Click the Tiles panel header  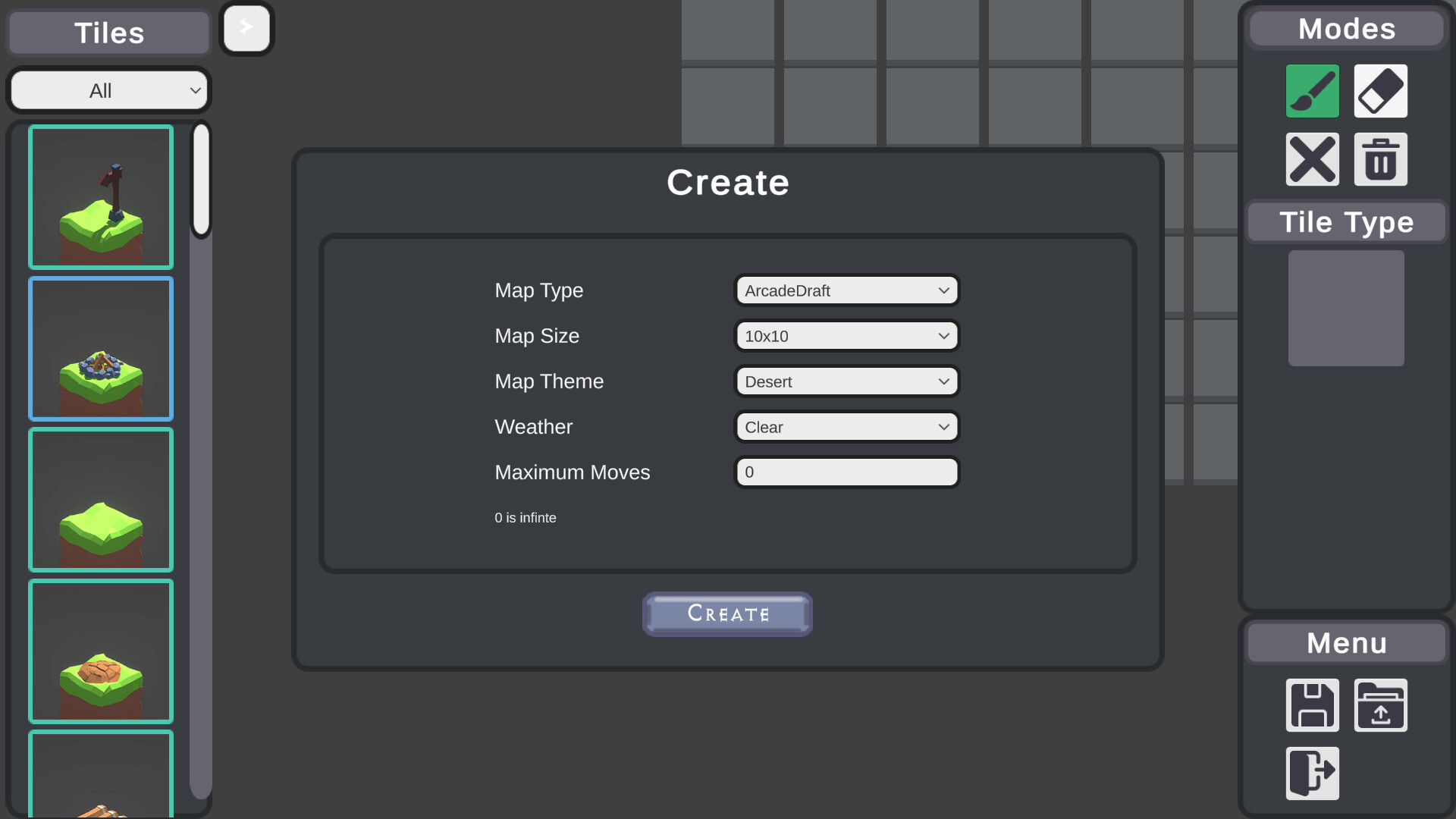(108, 33)
